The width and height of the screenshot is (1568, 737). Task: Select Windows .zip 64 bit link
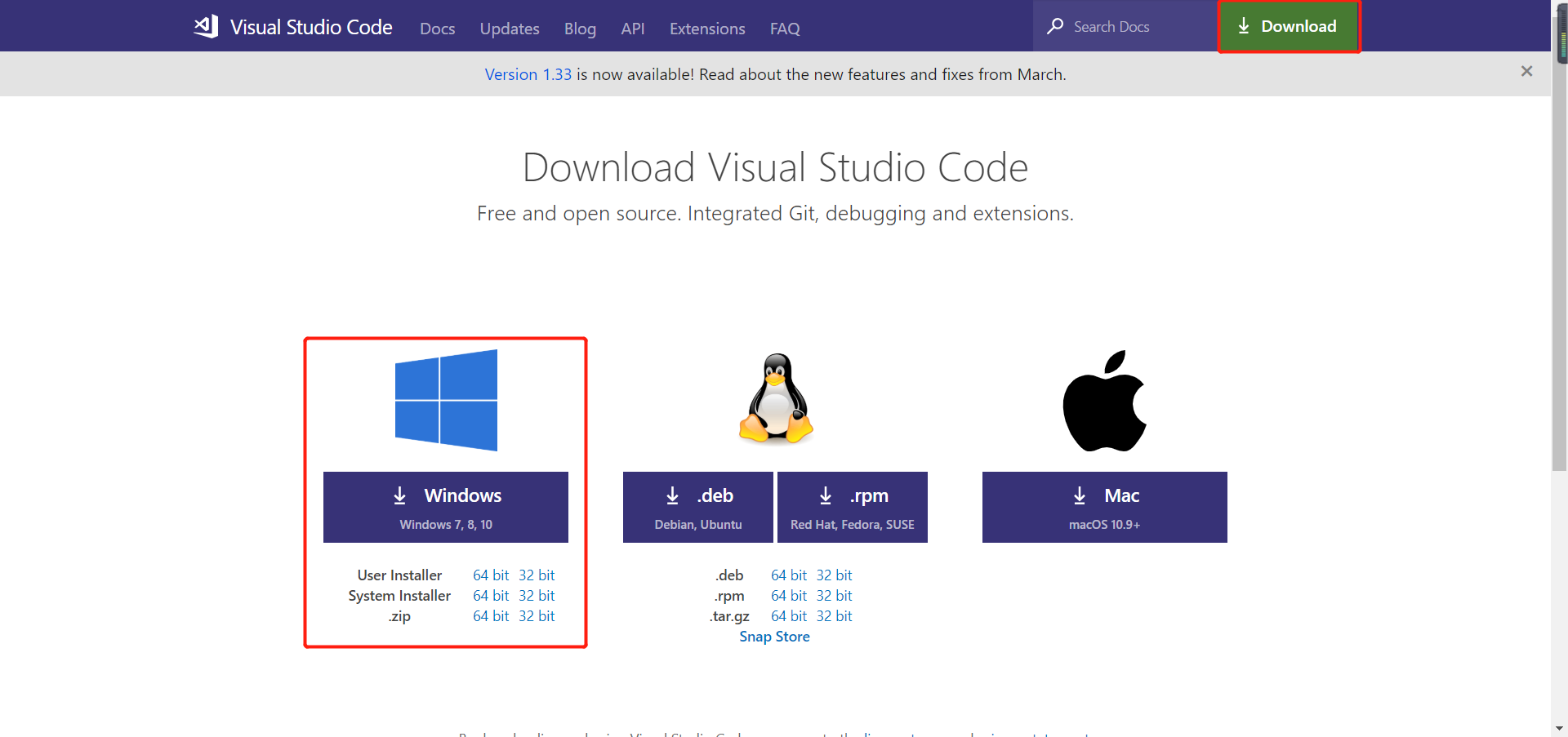click(491, 616)
